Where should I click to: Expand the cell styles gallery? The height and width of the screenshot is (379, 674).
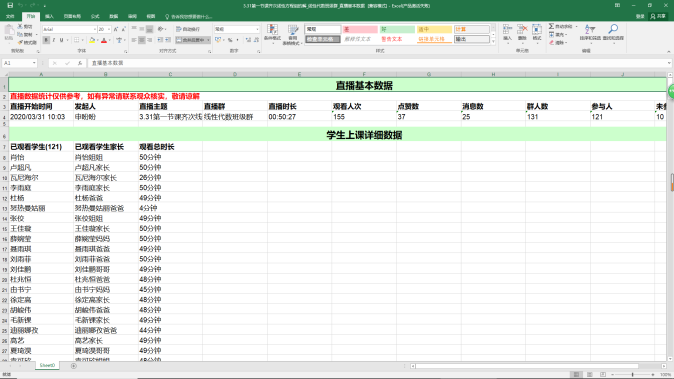(x=493, y=42)
